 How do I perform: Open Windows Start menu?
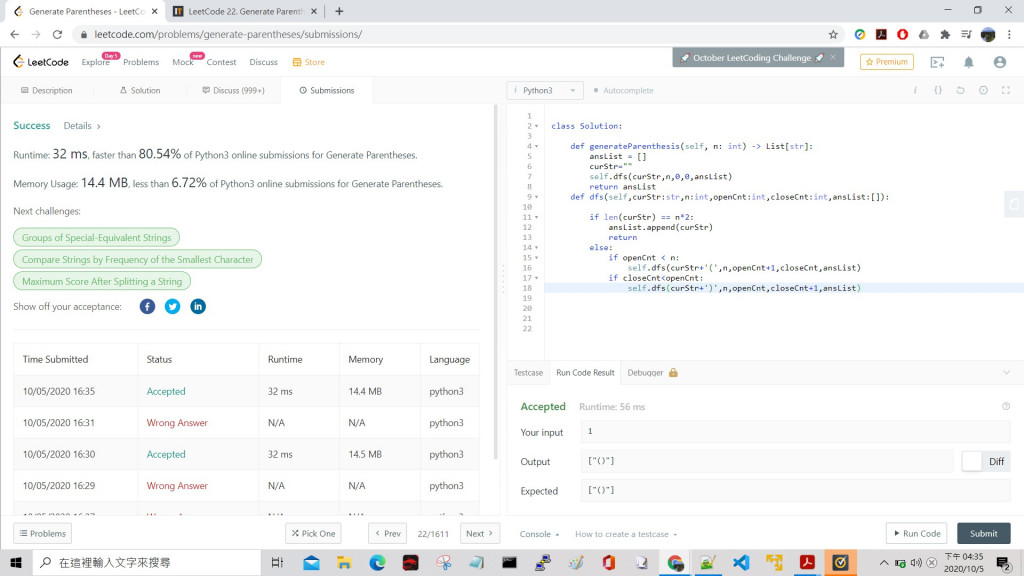[16, 562]
